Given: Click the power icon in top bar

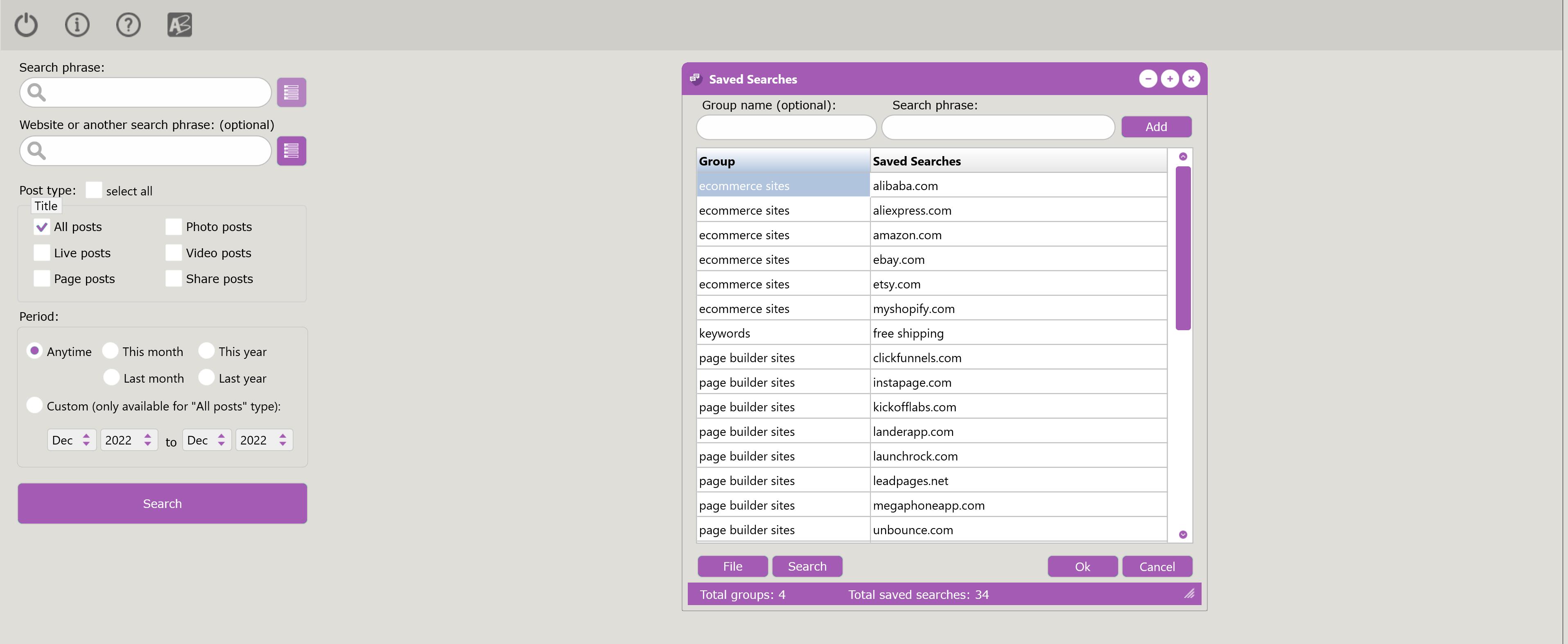Looking at the screenshot, I should coord(26,25).
